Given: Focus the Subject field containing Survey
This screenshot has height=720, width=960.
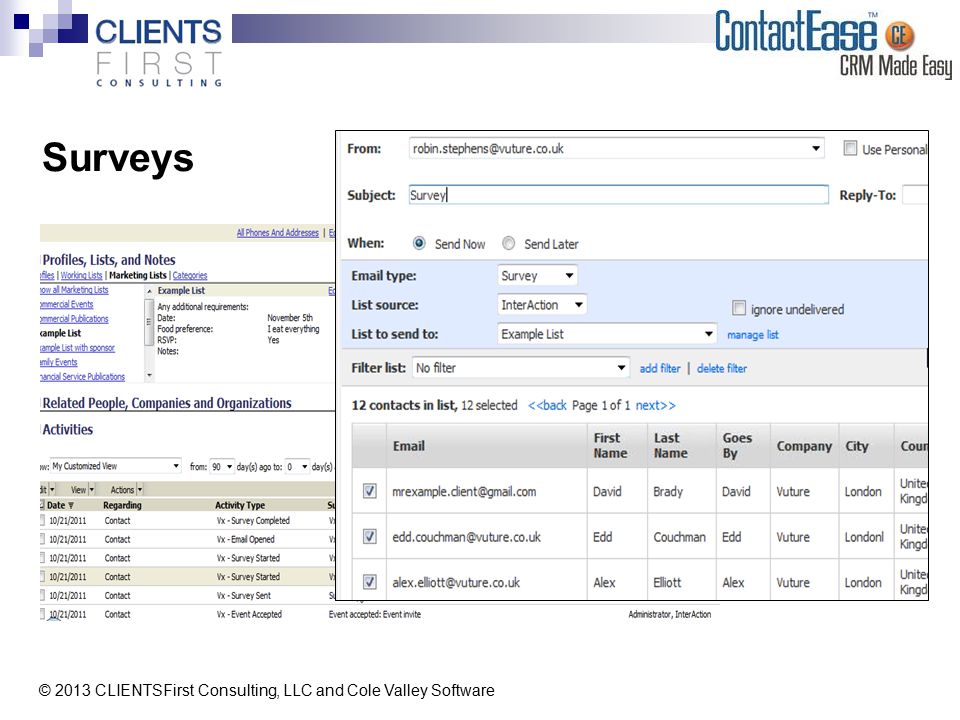Looking at the screenshot, I should pos(618,195).
